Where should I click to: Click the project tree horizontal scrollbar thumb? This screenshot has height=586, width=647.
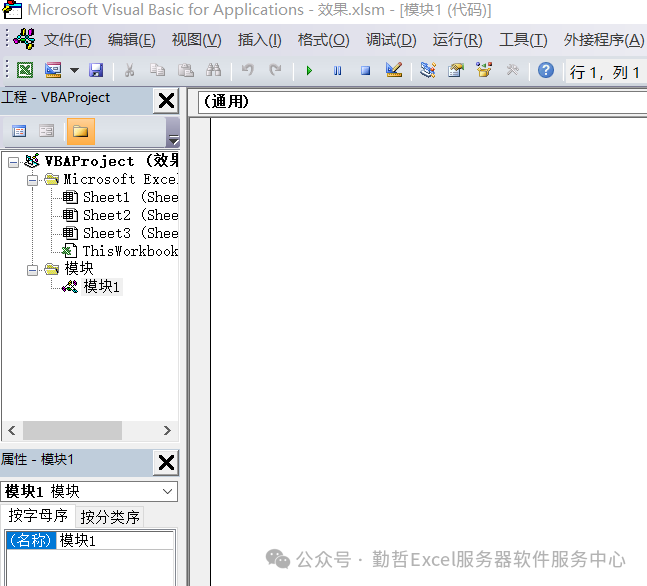(x=72, y=430)
